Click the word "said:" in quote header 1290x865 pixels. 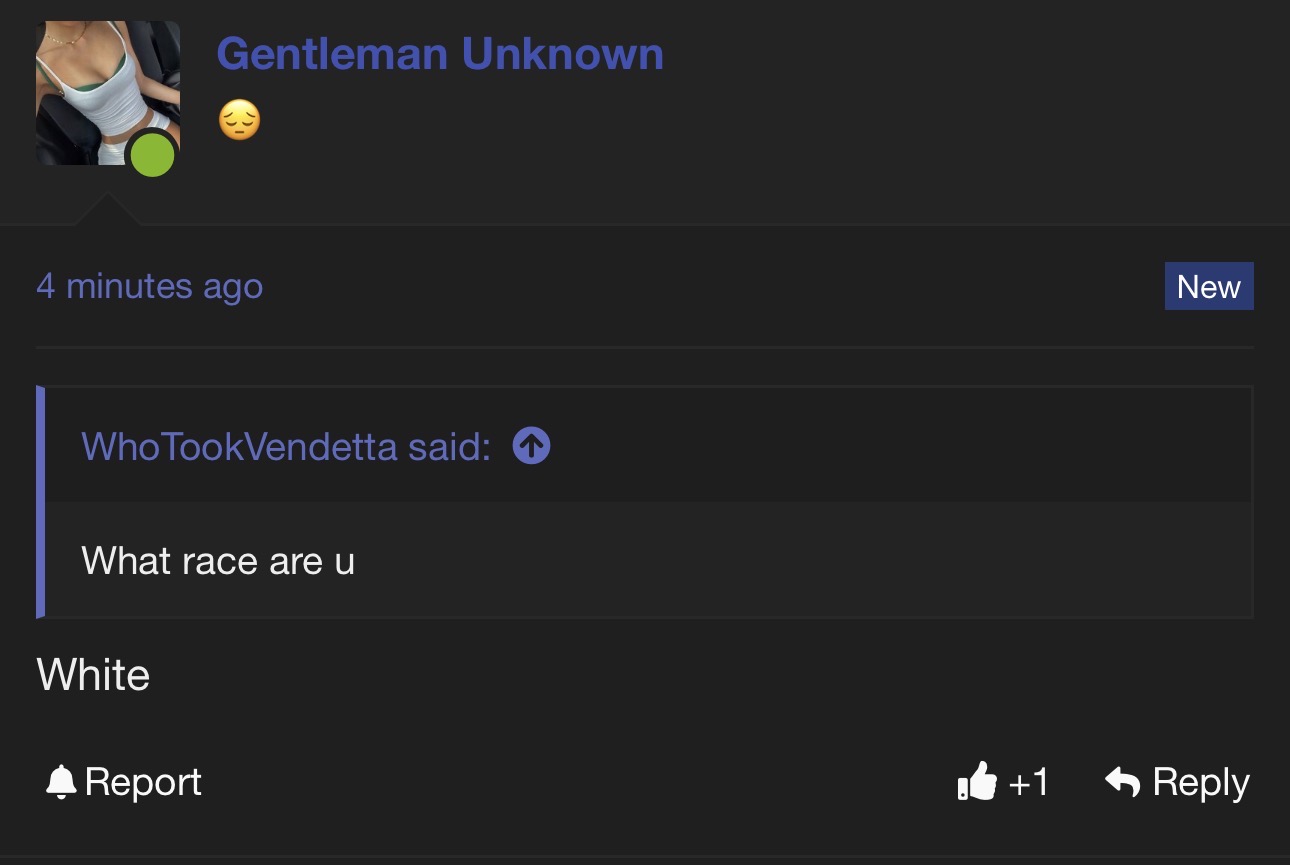click(449, 446)
